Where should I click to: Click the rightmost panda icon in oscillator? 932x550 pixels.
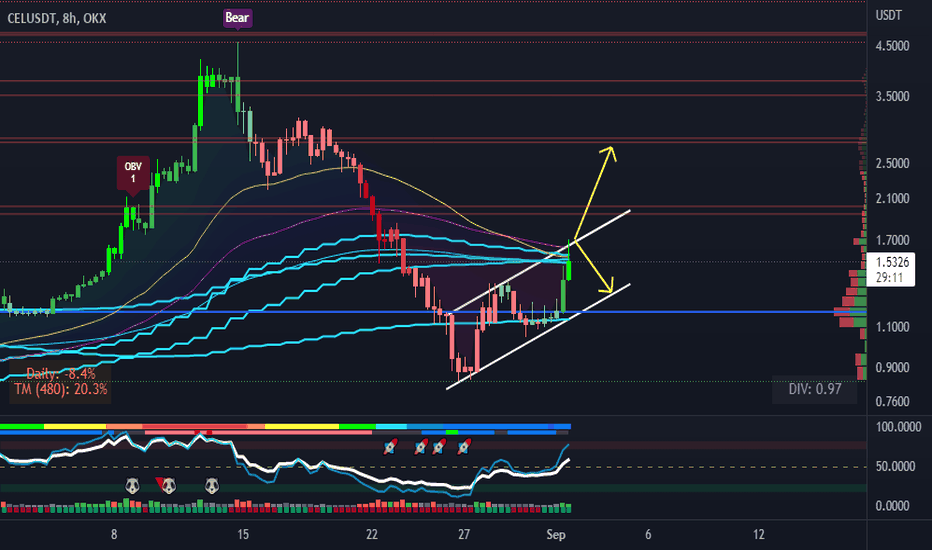click(212, 486)
